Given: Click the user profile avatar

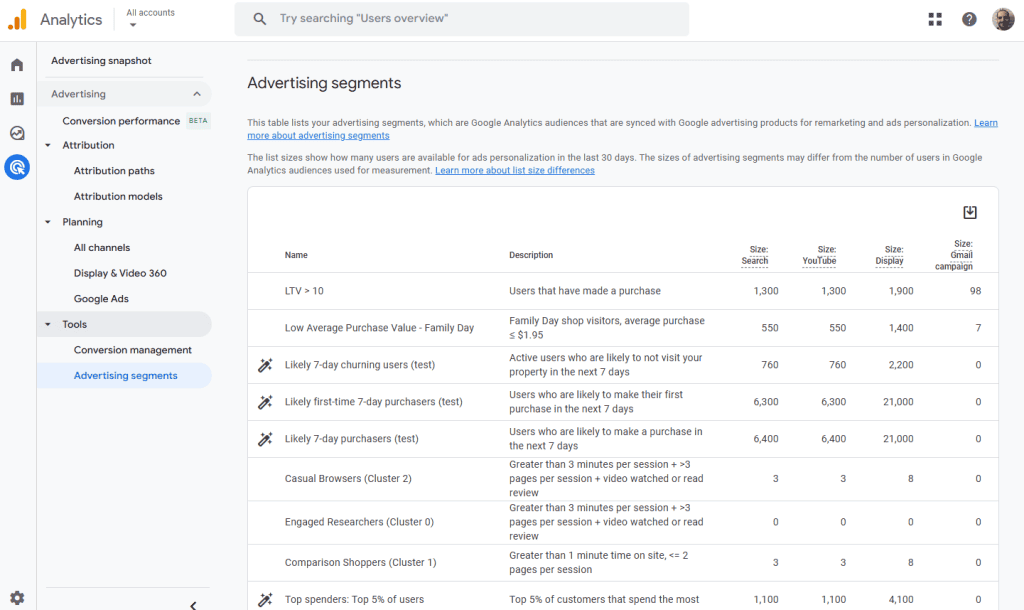Looking at the screenshot, I should pyautogui.click(x=1002, y=19).
